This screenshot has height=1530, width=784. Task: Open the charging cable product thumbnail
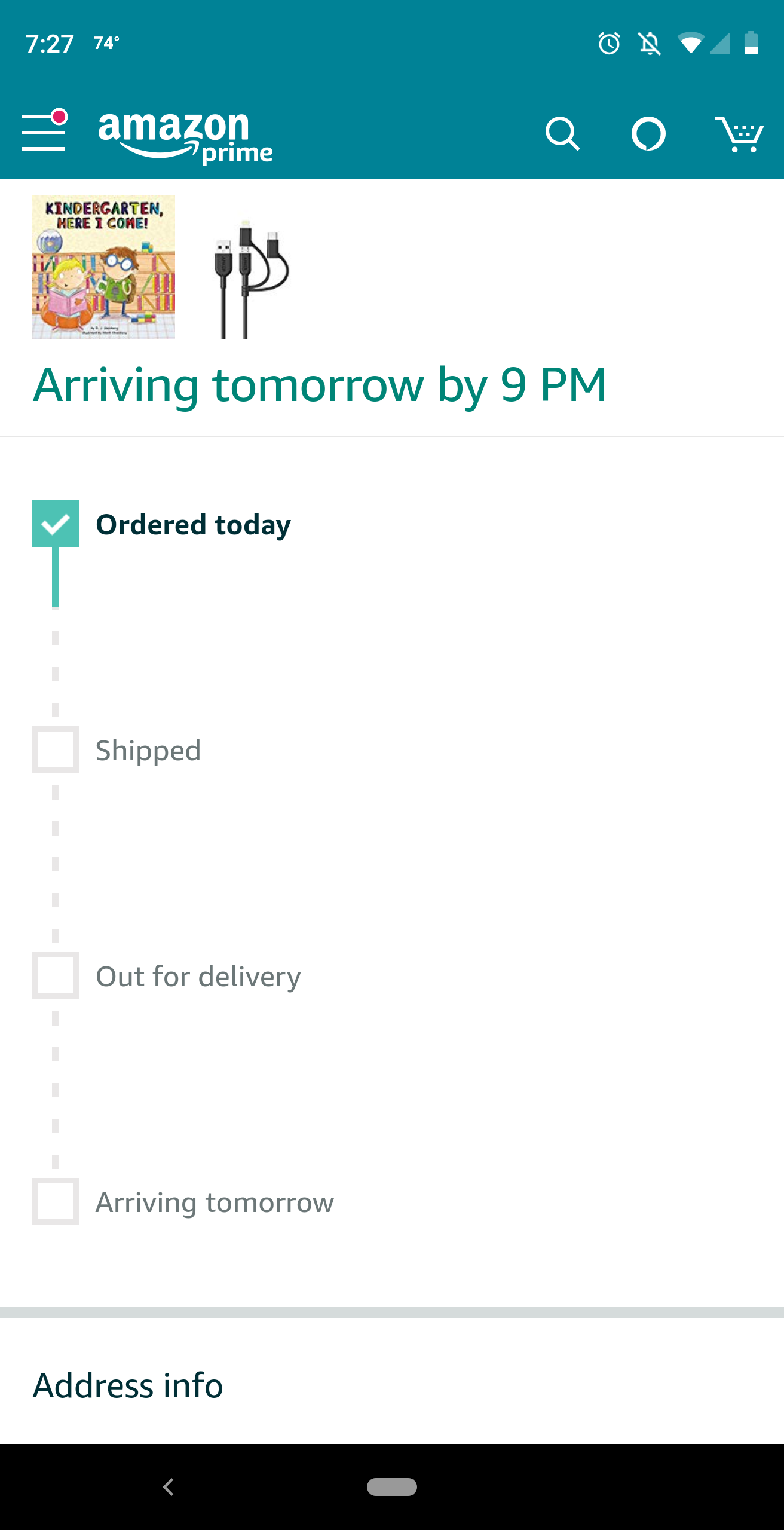coord(251,279)
